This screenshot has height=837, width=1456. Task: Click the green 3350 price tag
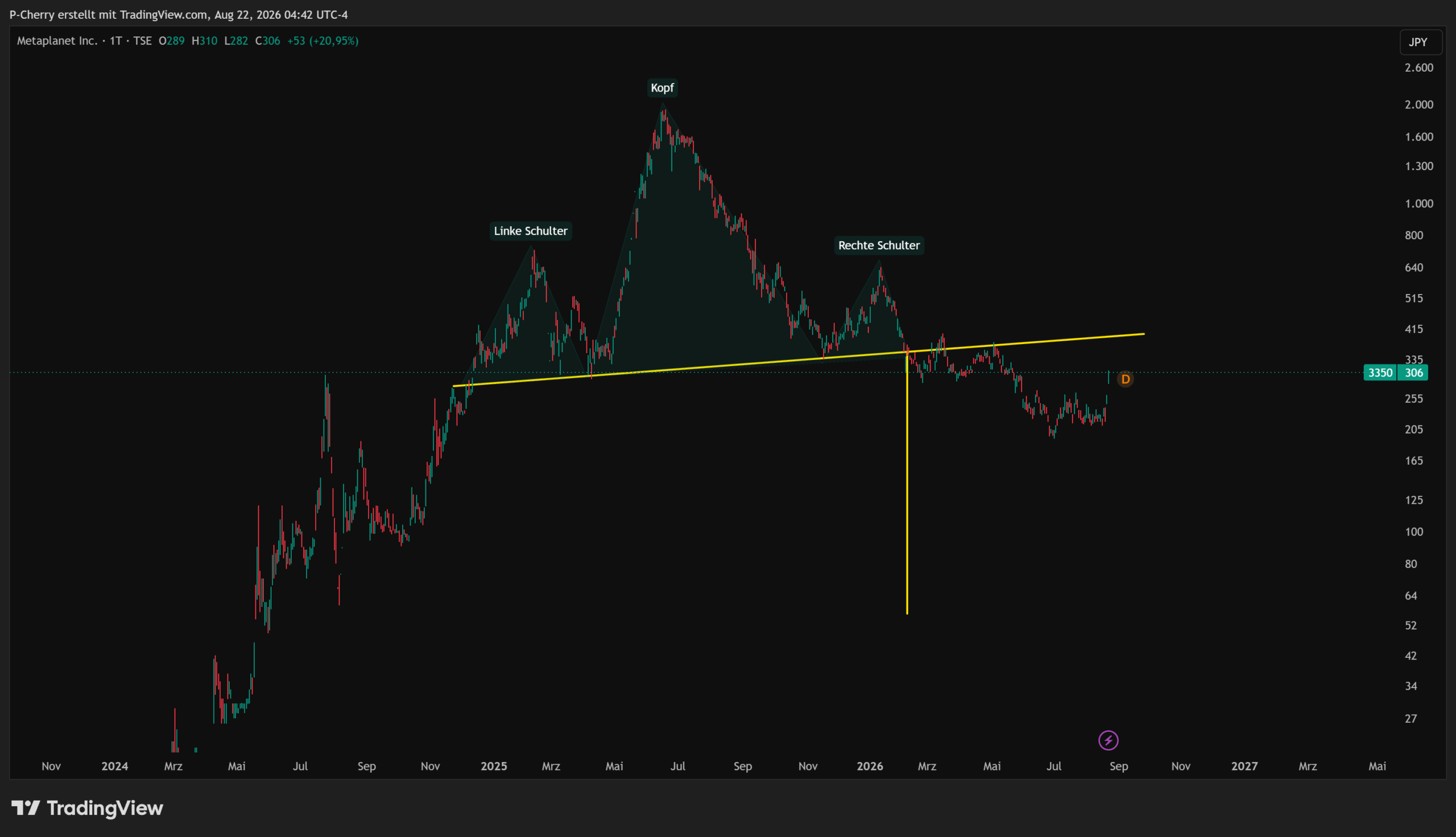tap(1380, 372)
